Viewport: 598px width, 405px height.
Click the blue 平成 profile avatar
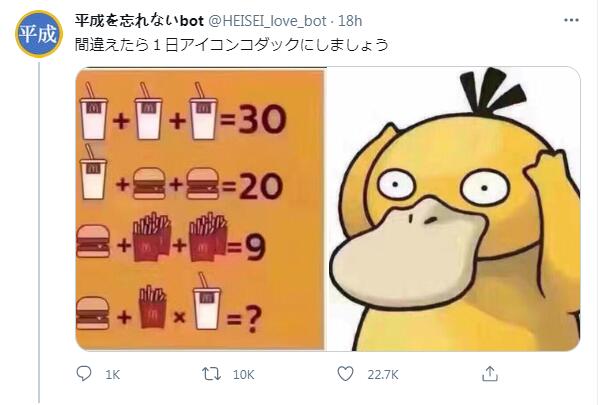point(38,34)
